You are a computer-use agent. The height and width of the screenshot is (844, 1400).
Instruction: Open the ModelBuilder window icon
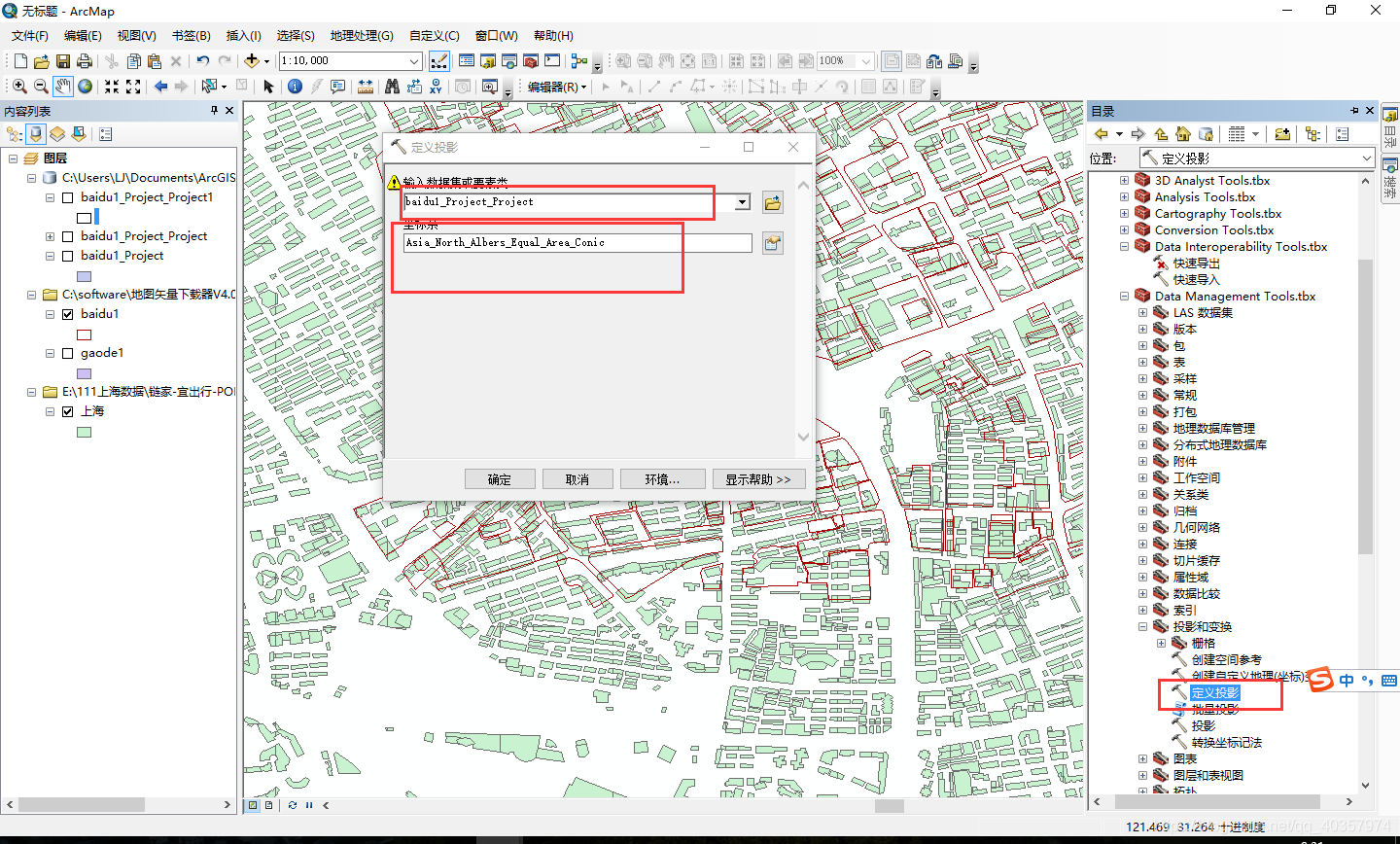coord(578,61)
